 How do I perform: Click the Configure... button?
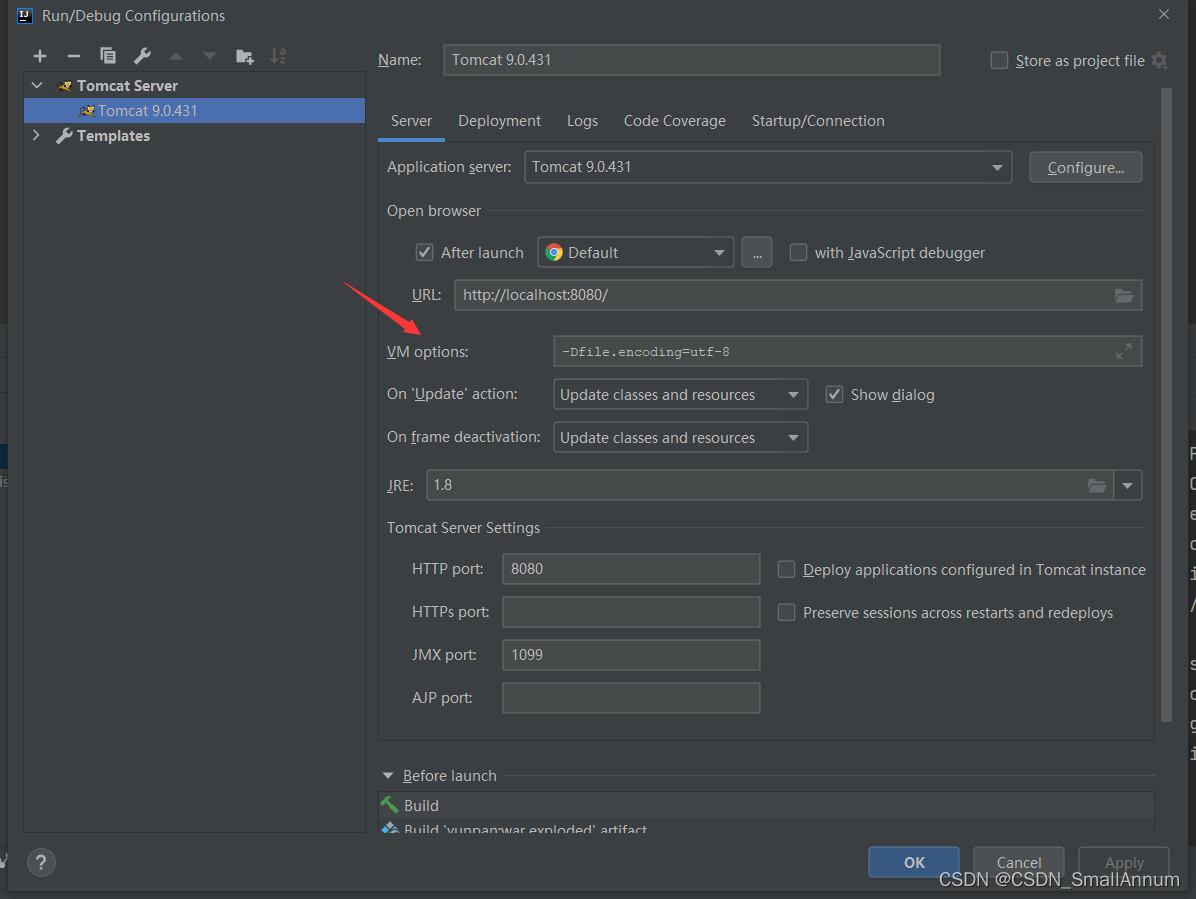1085,167
